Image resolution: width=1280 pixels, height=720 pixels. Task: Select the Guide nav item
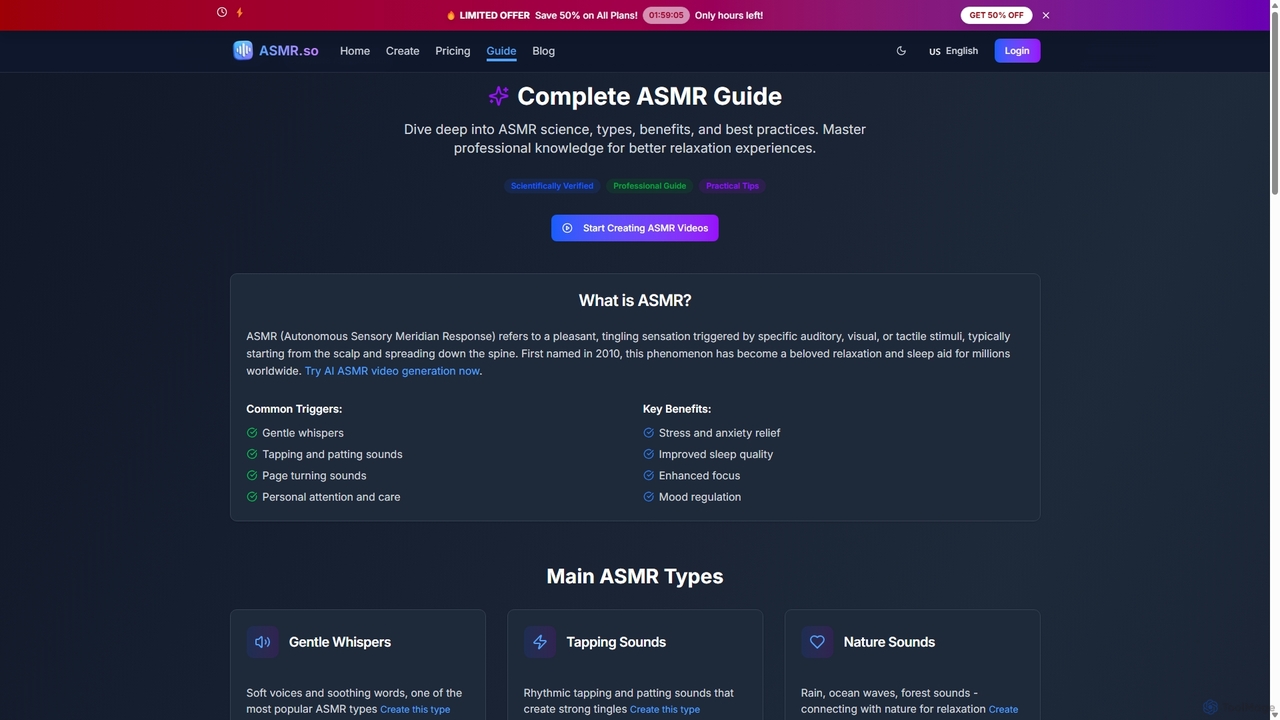click(501, 51)
